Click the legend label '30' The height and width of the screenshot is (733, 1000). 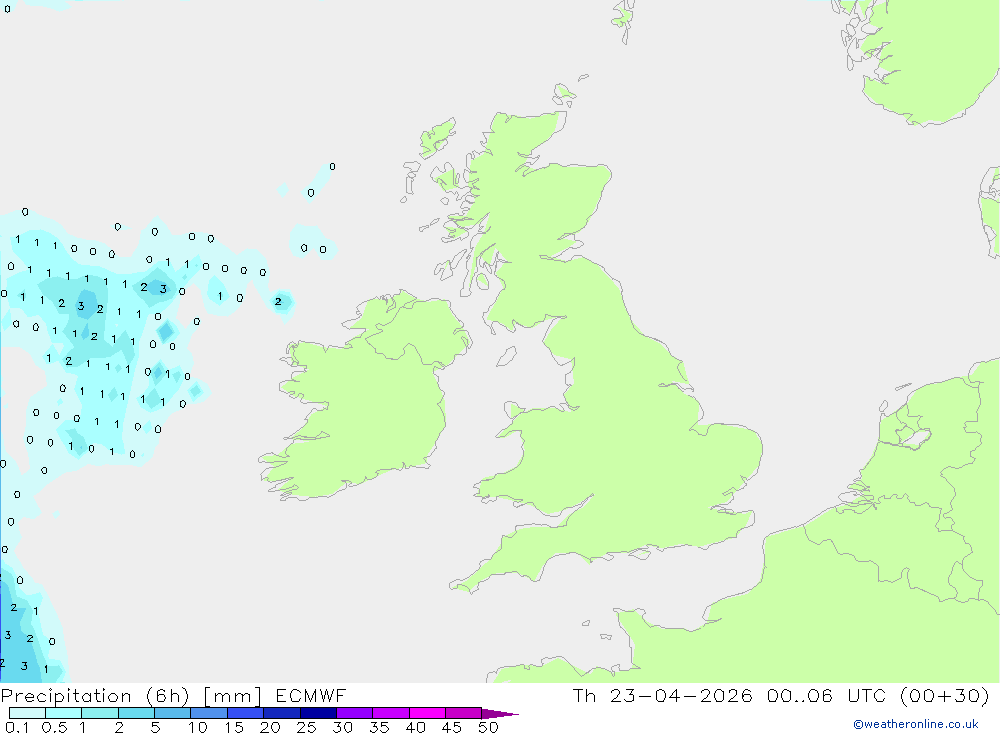pyautogui.click(x=342, y=727)
